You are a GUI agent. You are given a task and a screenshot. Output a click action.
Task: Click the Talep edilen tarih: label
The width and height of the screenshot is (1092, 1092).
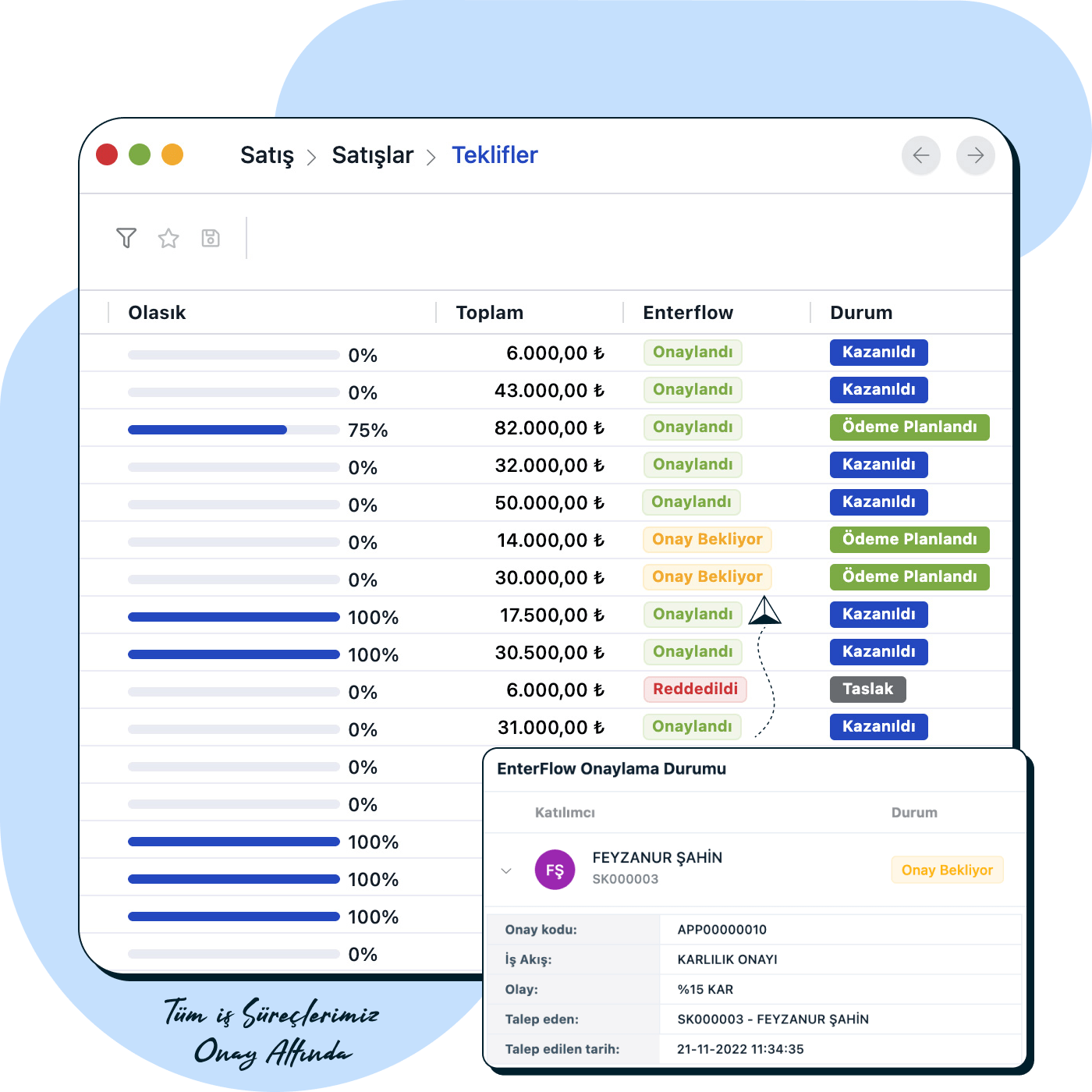pyautogui.click(x=562, y=1049)
